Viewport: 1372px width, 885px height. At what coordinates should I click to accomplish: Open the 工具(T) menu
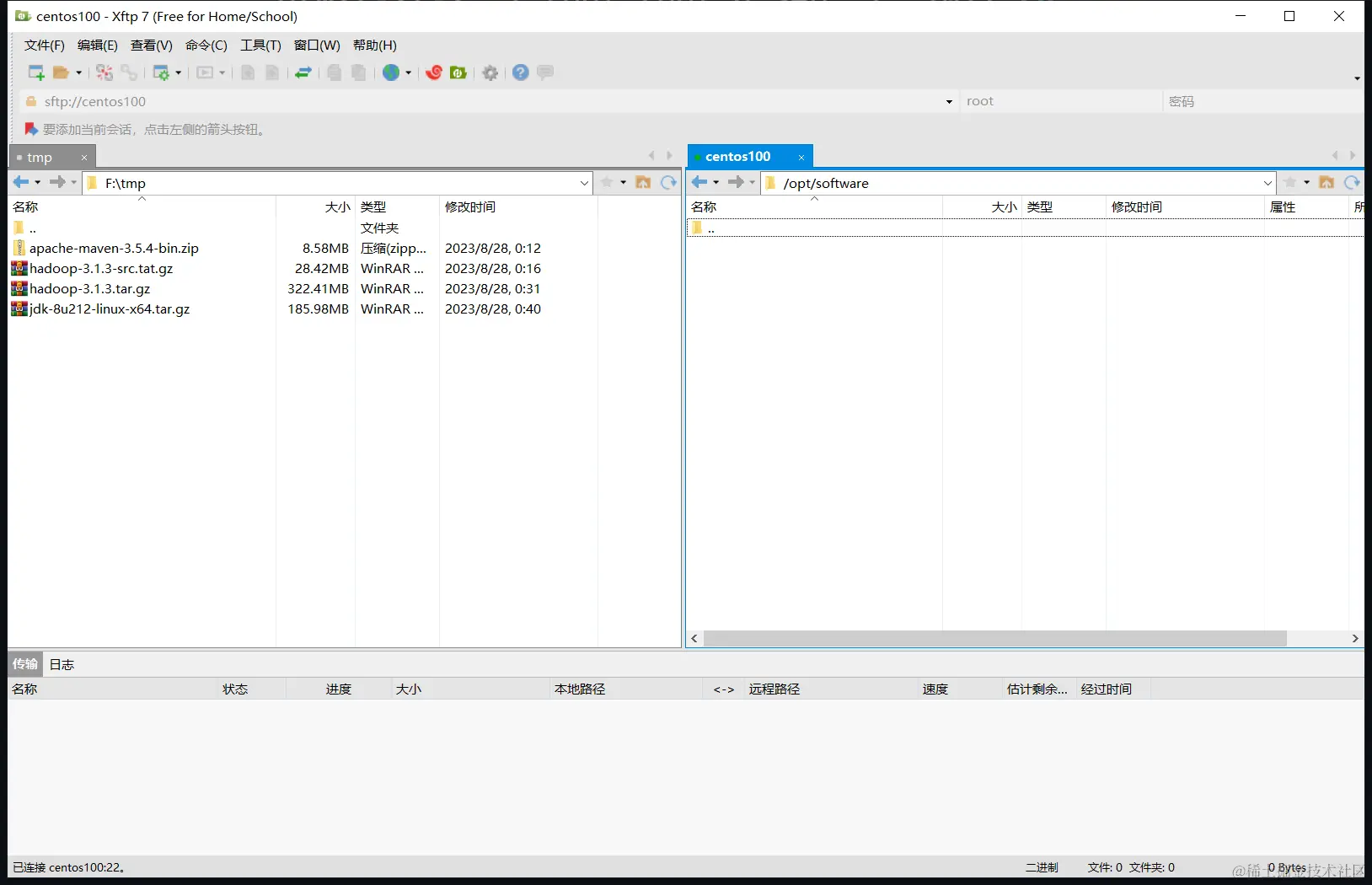pyautogui.click(x=260, y=46)
